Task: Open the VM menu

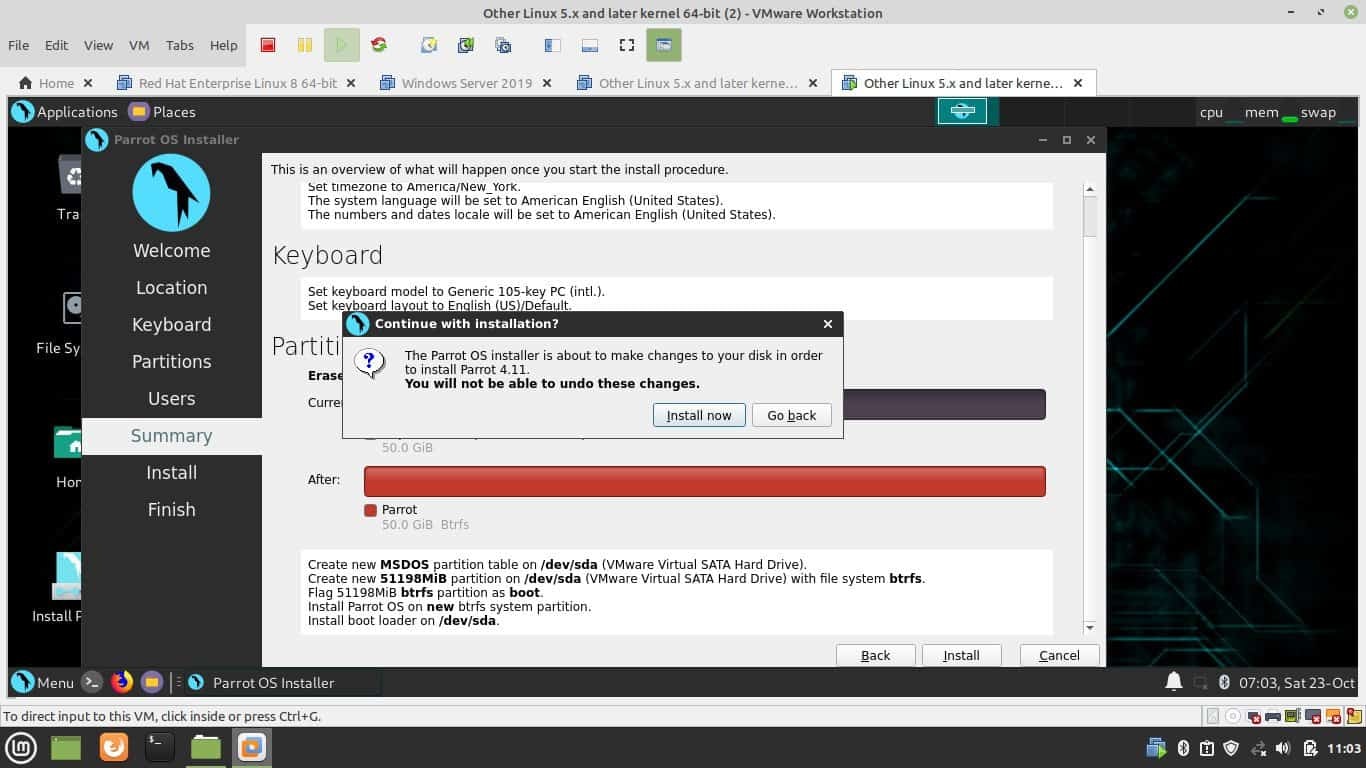Action: point(139,45)
